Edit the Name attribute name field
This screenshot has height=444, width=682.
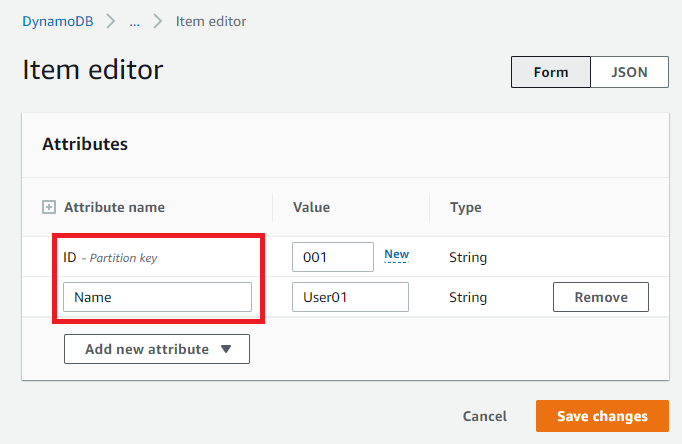(x=157, y=297)
